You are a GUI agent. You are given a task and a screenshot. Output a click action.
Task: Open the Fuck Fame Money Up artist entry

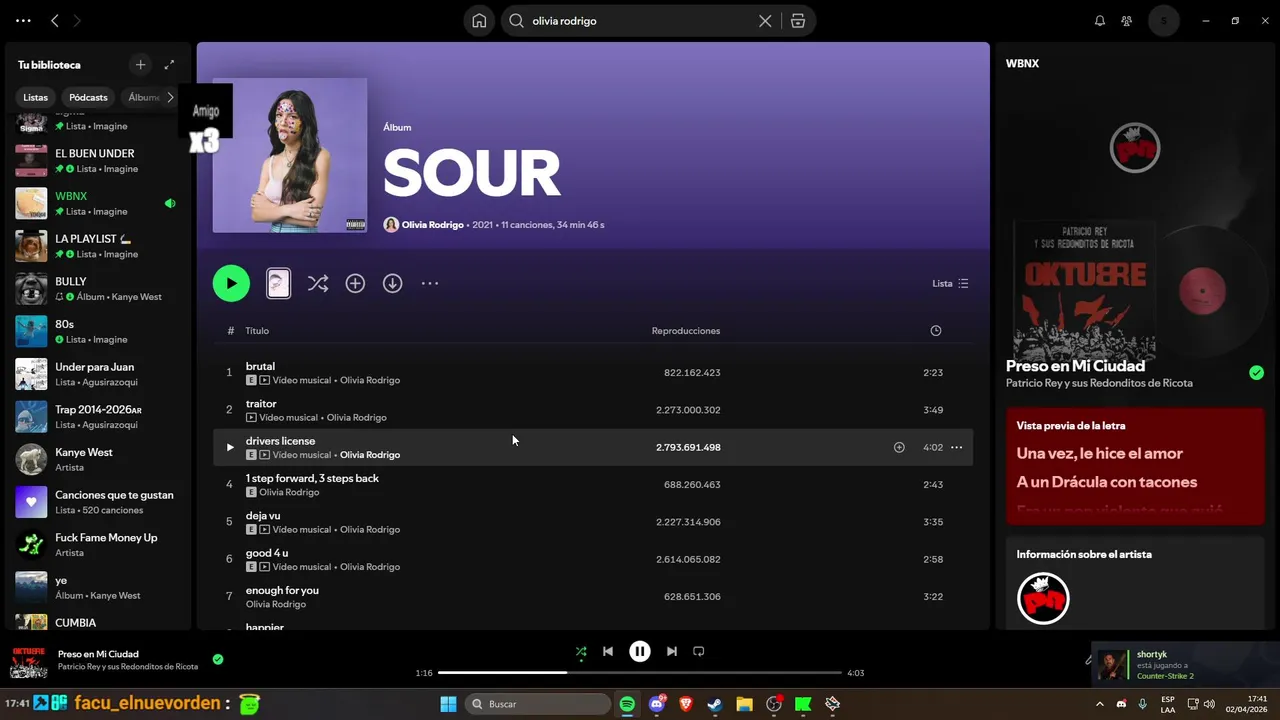[98, 544]
